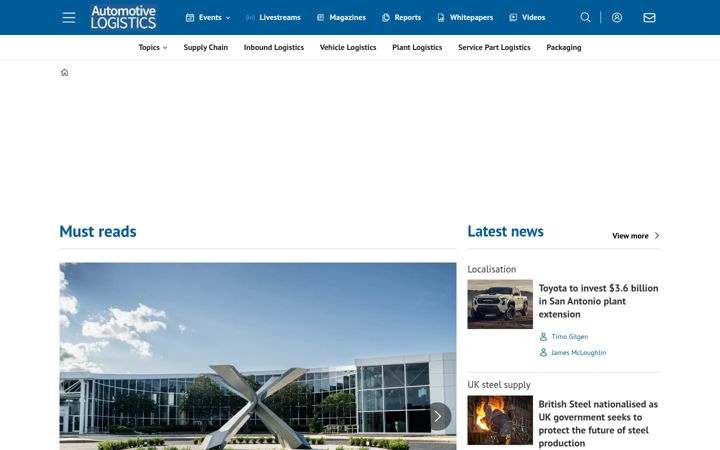
Task: Open the Videos menu item
Action: pos(534,17)
